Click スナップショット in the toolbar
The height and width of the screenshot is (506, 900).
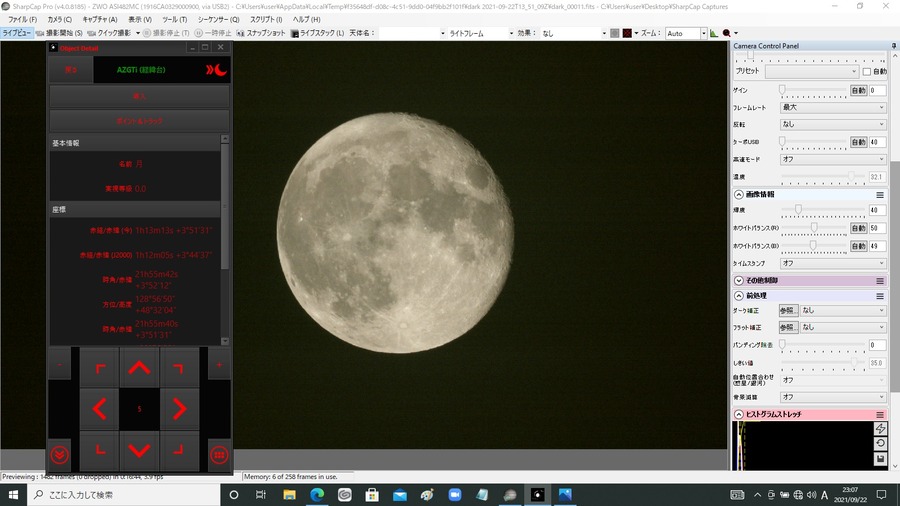tap(261, 33)
